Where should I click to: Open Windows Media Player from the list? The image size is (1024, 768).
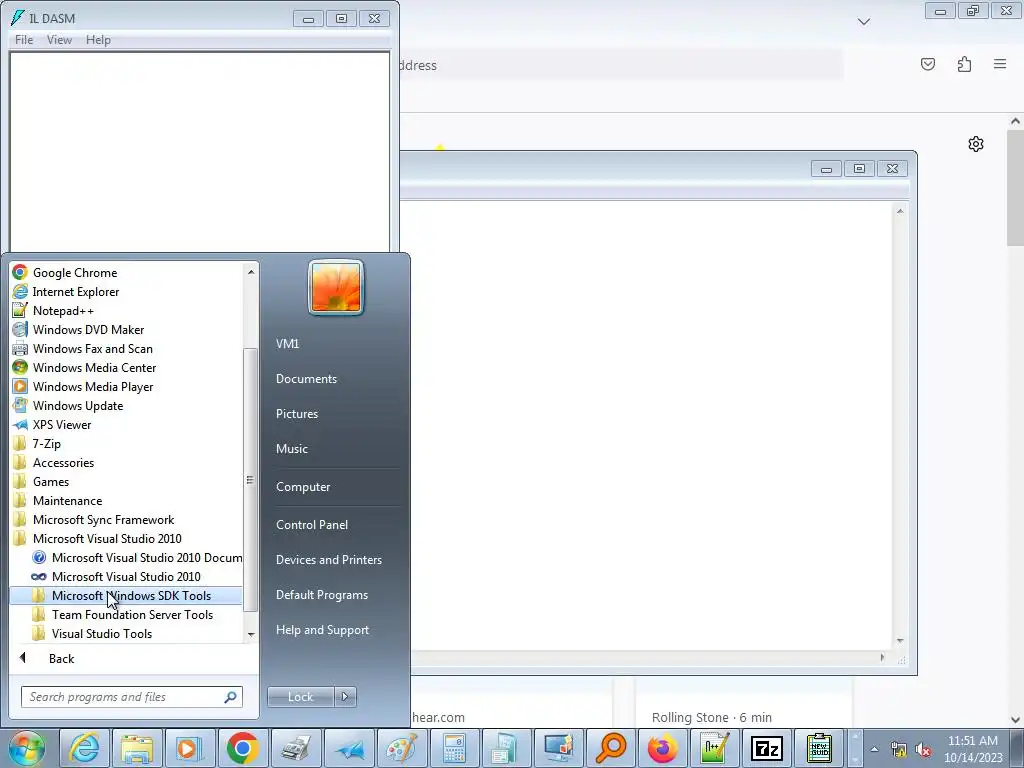126,386
